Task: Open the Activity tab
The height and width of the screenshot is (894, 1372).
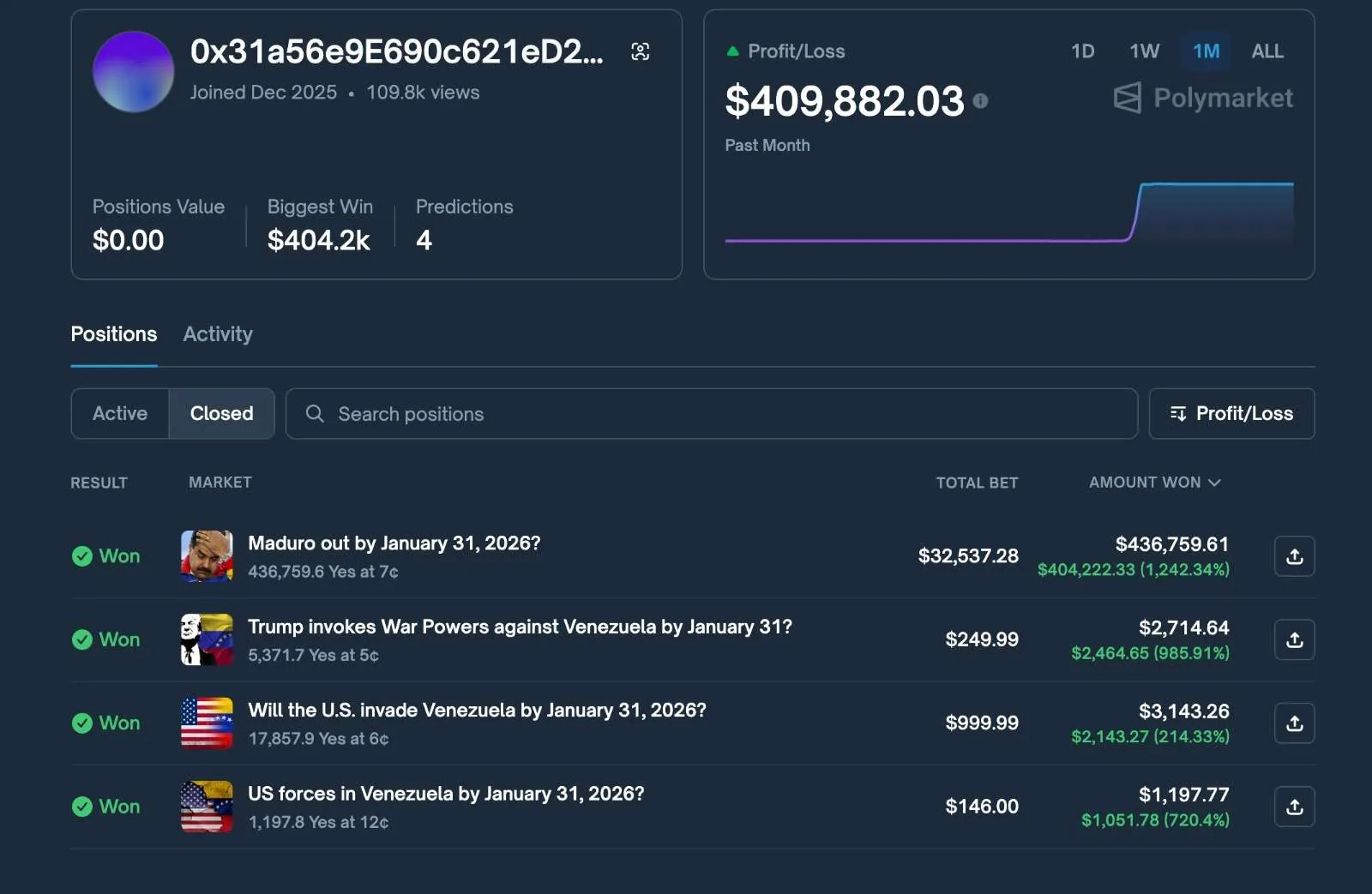Action: [x=218, y=334]
